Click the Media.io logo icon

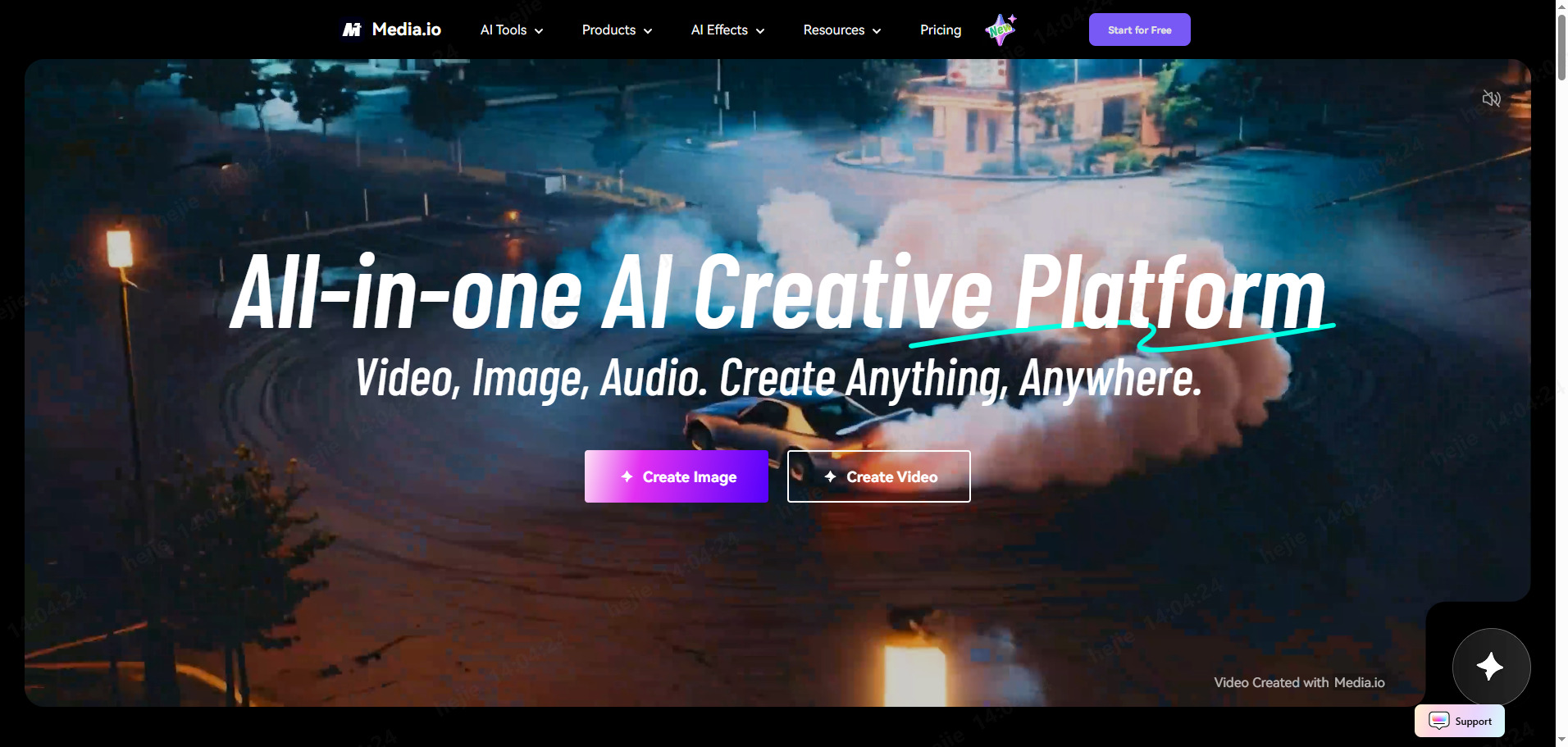point(352,30)
